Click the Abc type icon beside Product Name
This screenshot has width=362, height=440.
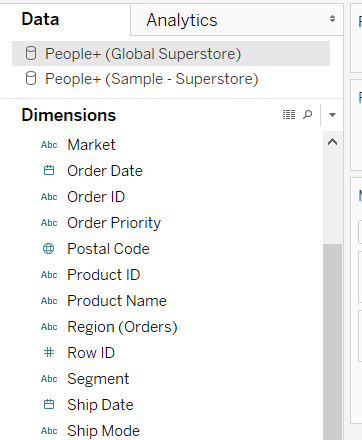49,301
